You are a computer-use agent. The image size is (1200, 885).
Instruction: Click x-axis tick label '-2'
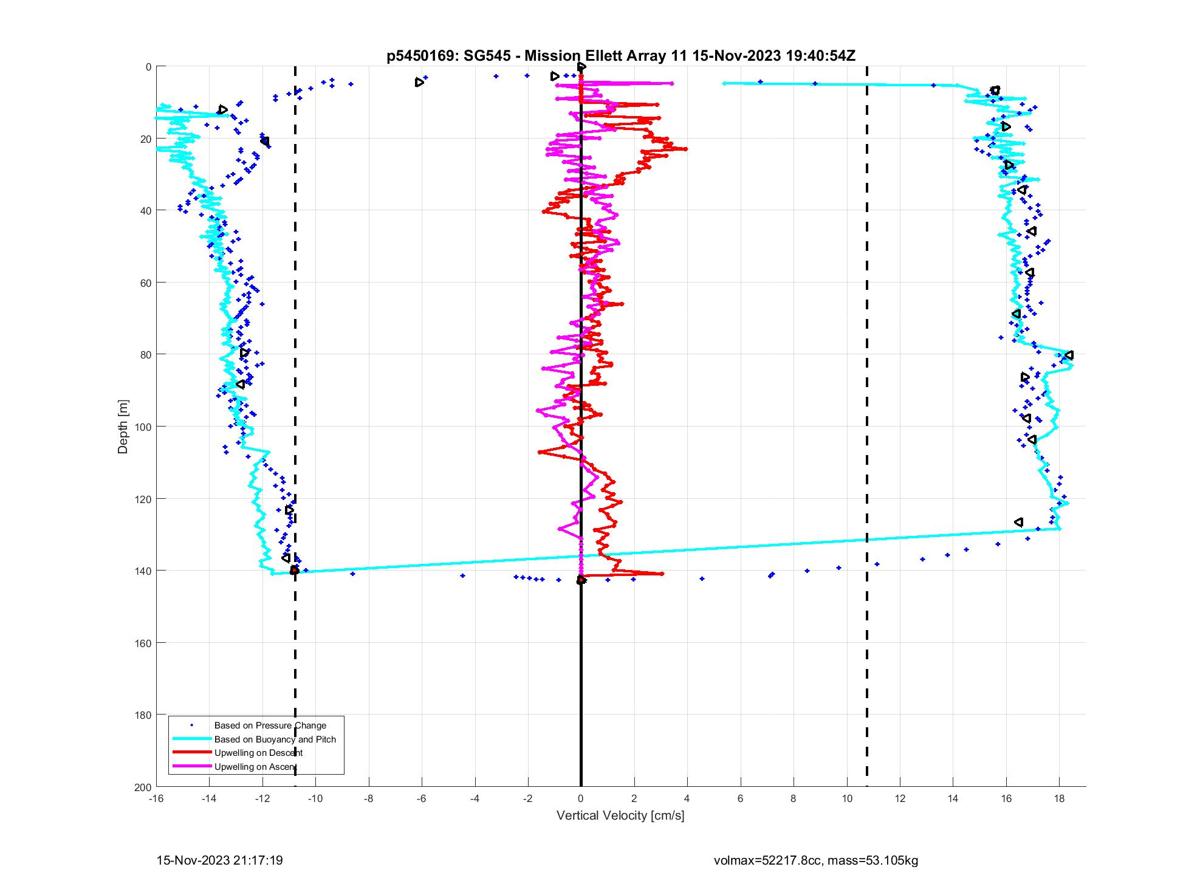point(527,798)
